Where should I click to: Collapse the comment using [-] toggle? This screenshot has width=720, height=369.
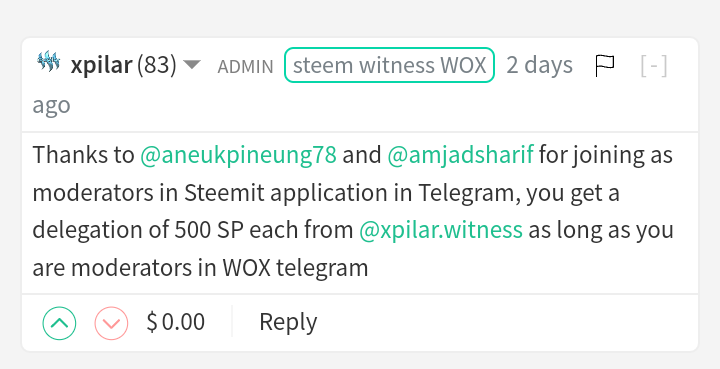coord(654,66)
